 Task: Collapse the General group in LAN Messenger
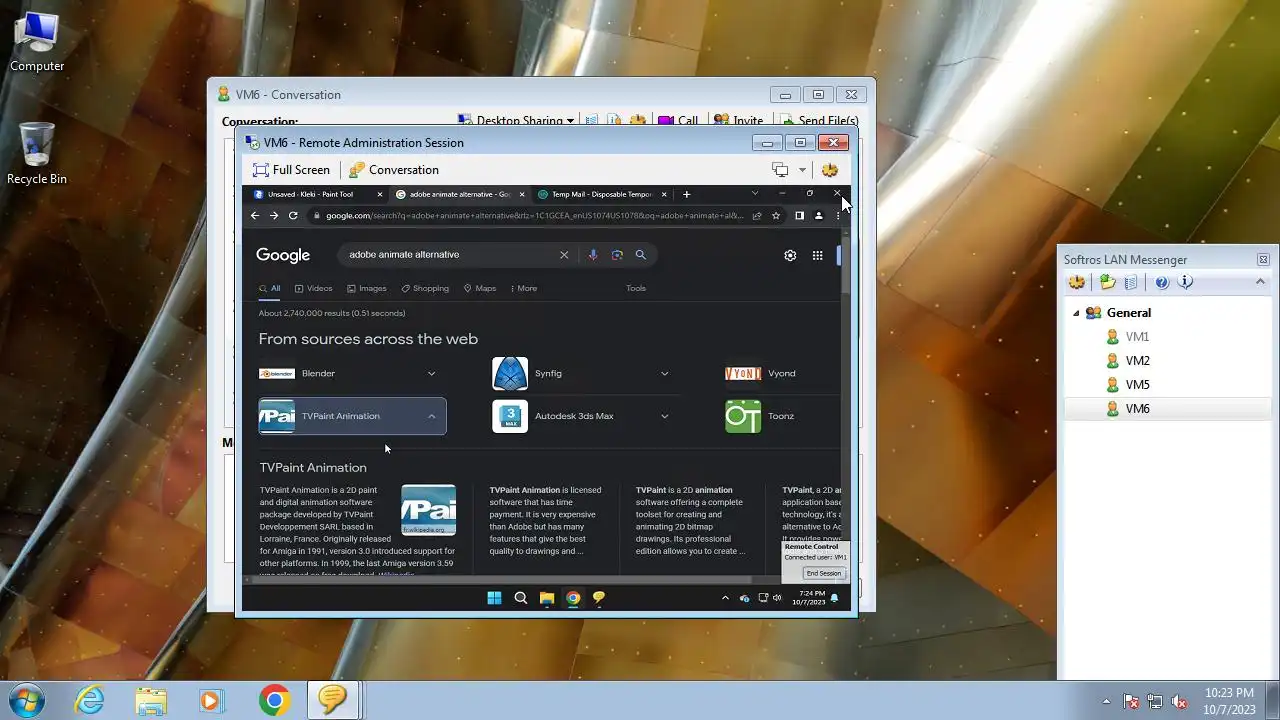click(x=1076, y=313)
